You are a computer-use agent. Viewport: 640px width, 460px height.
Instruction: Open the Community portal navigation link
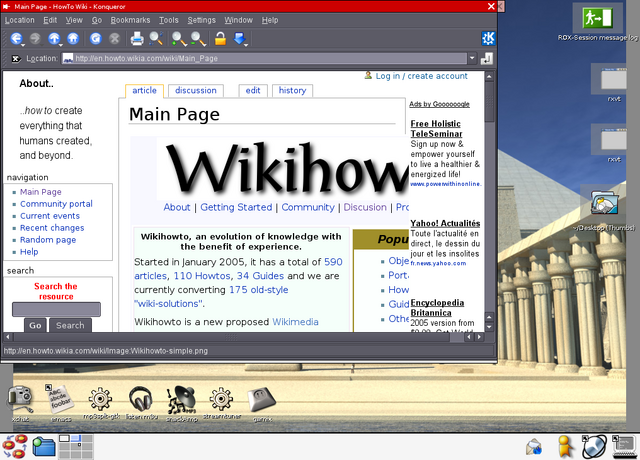click(56, 204)
